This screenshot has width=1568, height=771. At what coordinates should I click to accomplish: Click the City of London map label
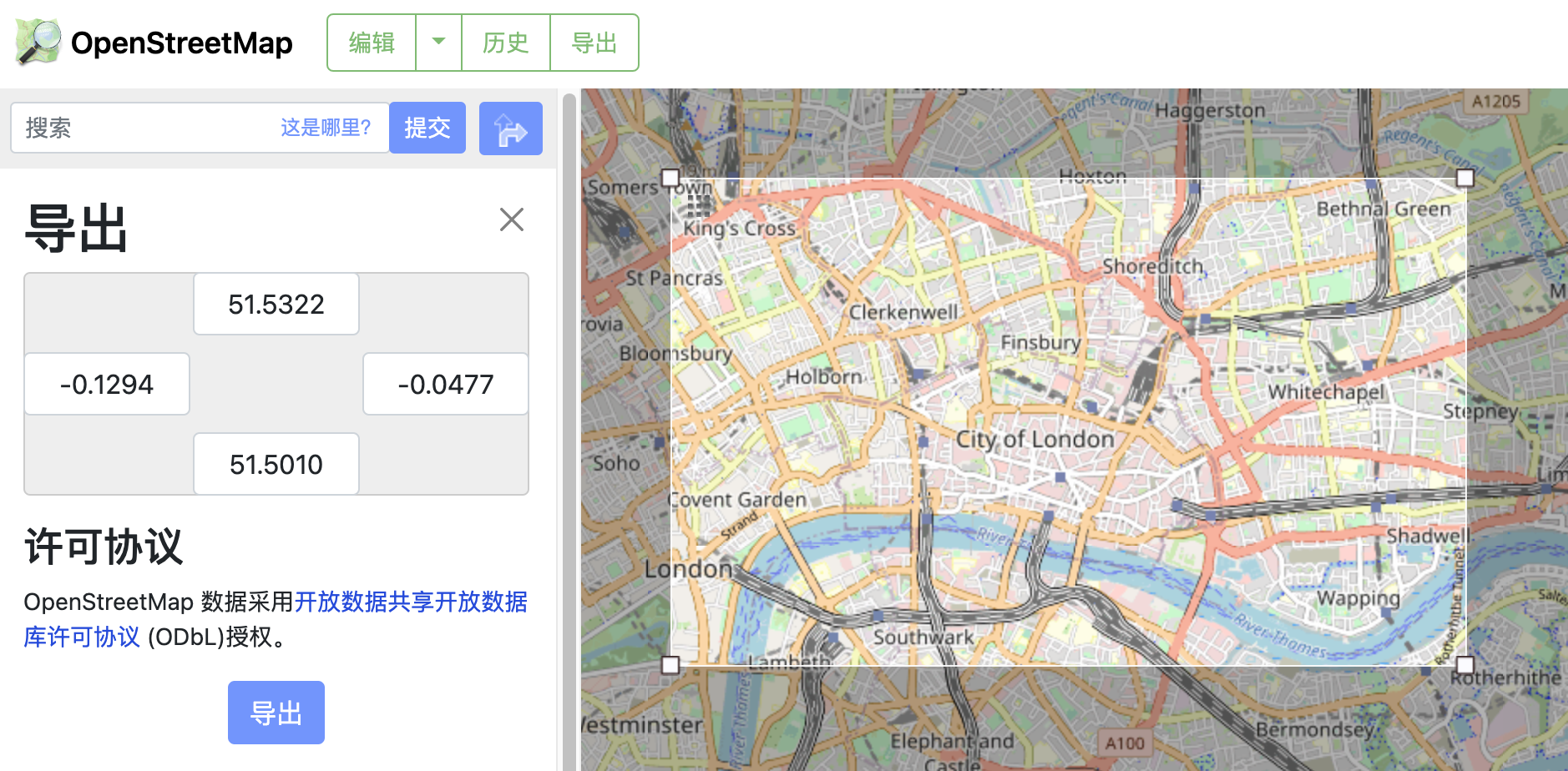coord(1034,439)
